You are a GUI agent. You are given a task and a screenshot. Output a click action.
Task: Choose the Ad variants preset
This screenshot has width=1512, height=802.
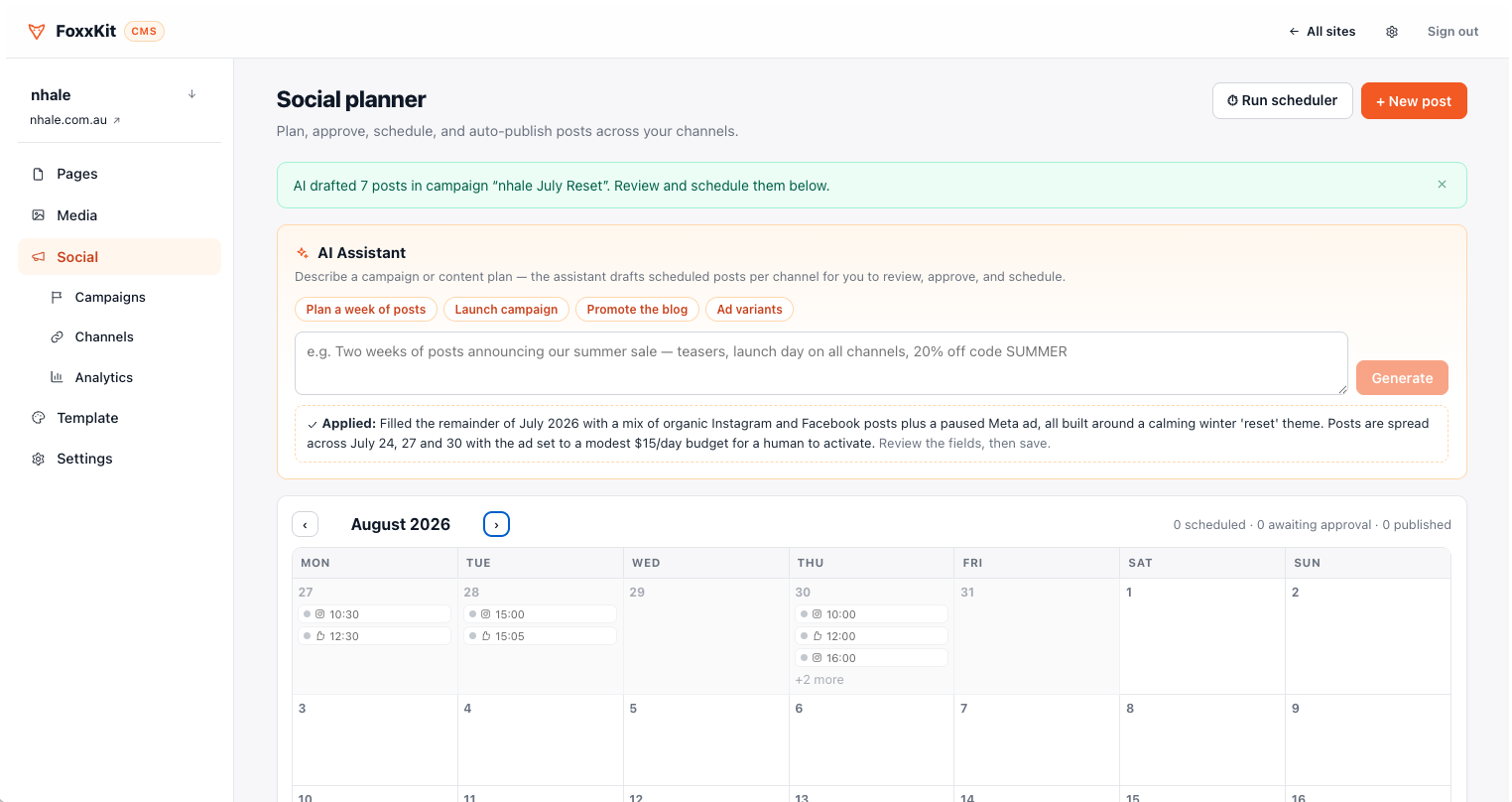coord(749,310)
